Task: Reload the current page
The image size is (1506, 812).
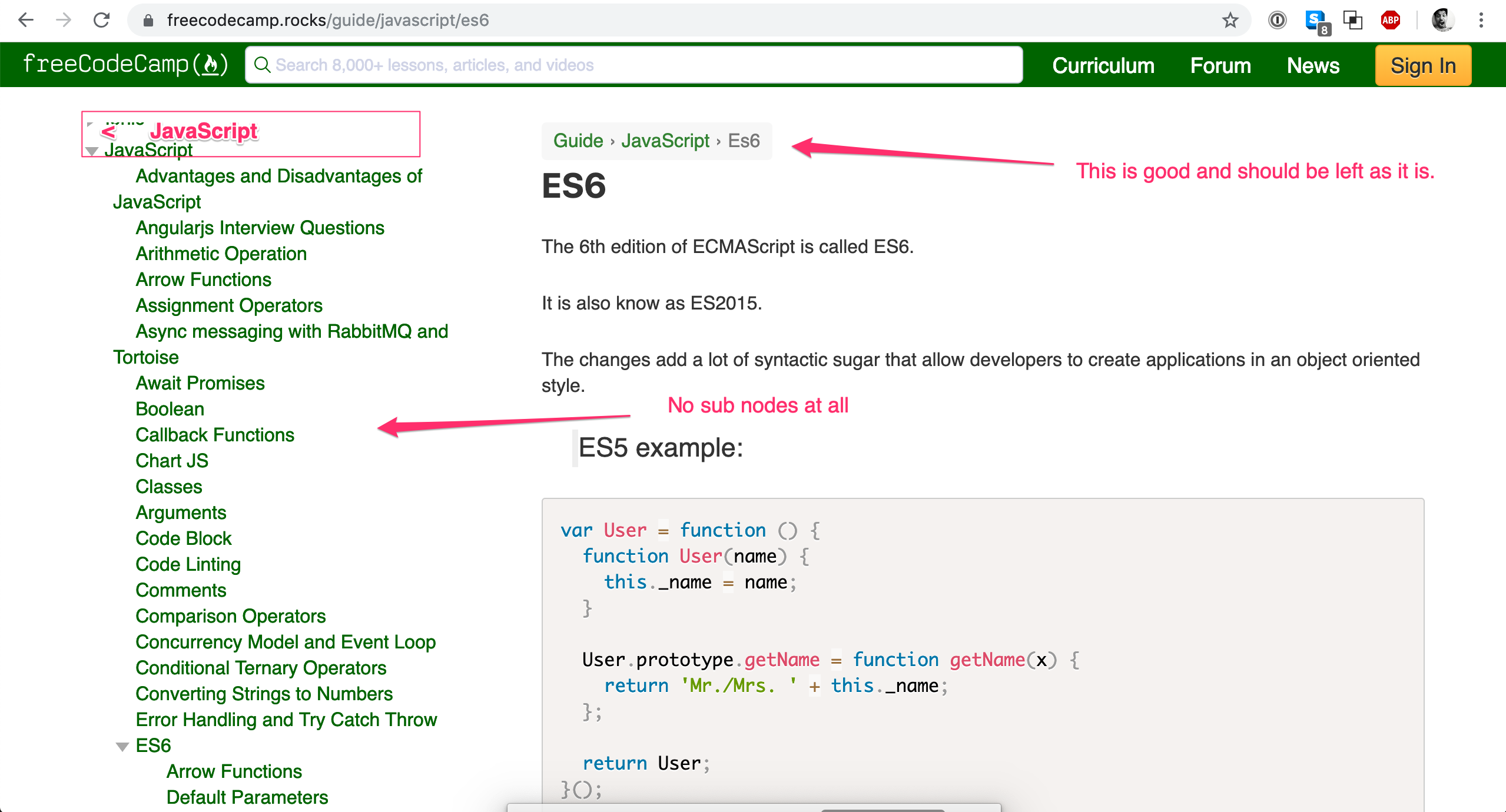Action: [102, 20]
